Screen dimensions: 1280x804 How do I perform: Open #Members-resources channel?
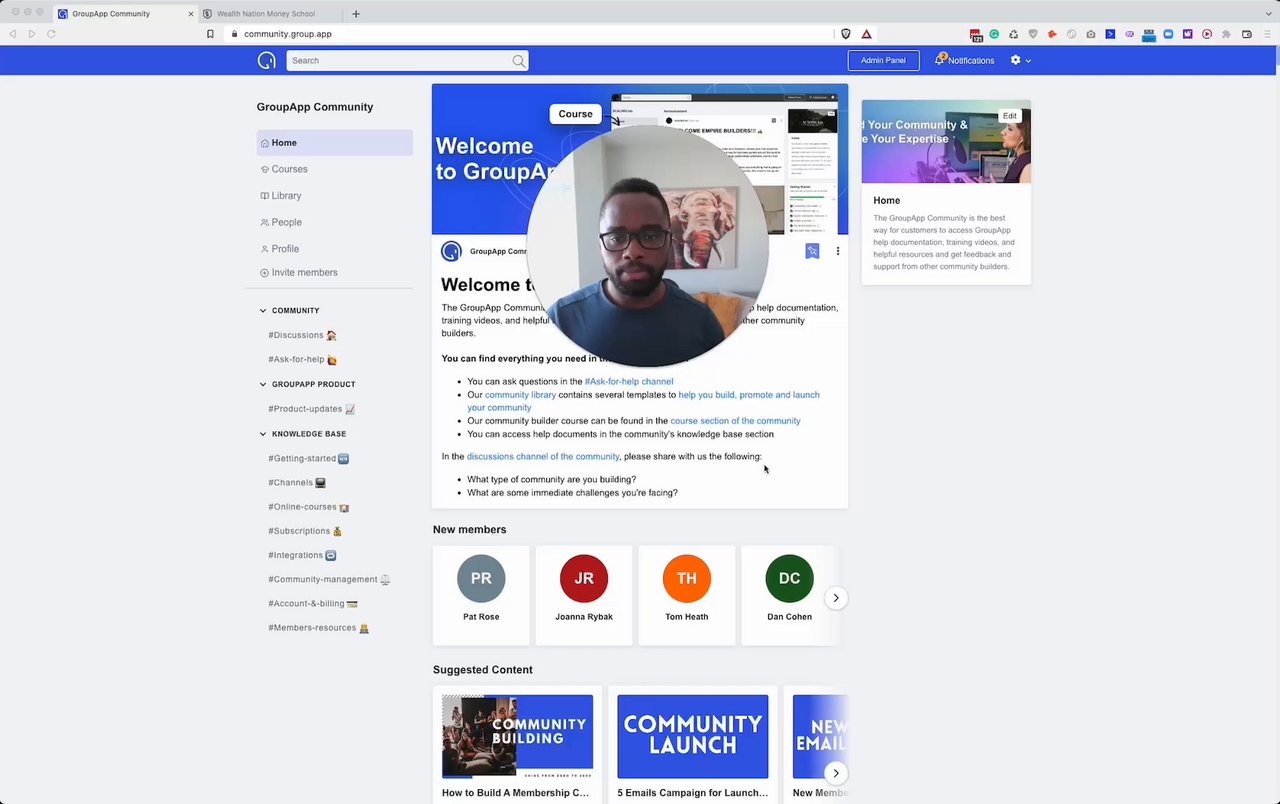click(318, 628)
